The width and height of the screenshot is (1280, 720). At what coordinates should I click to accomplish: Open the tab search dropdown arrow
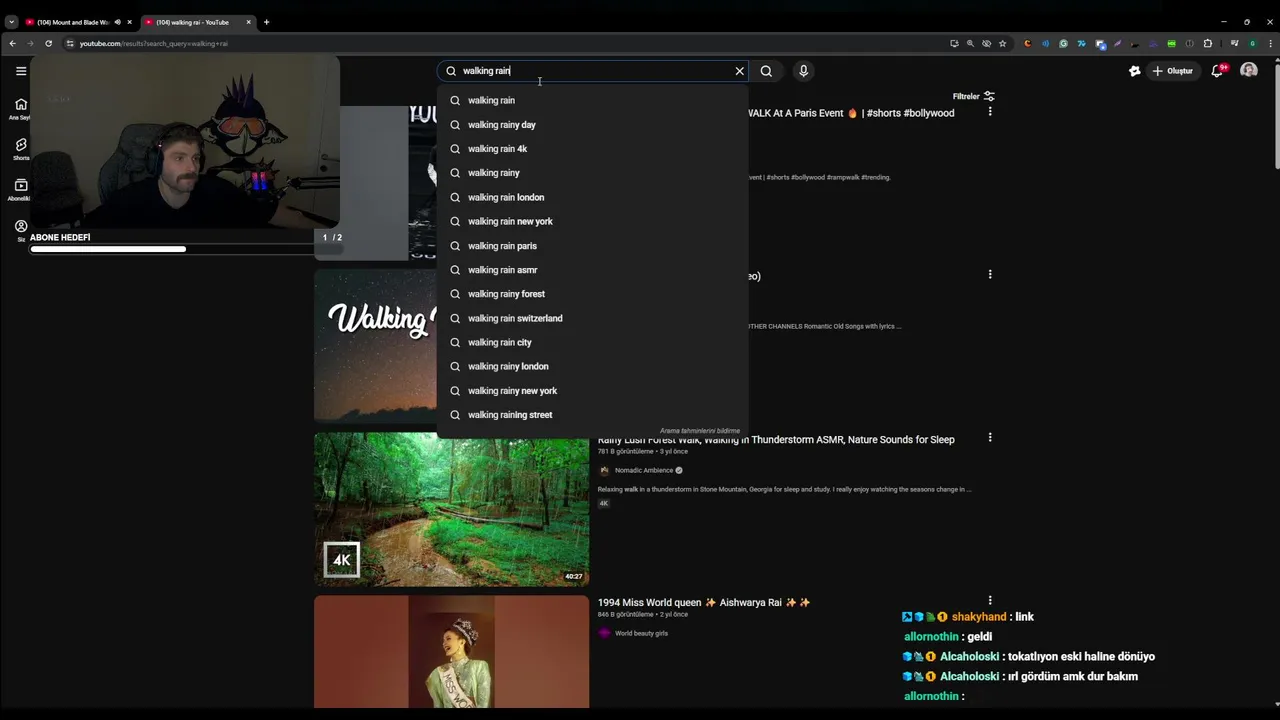(x=11, y=22)
